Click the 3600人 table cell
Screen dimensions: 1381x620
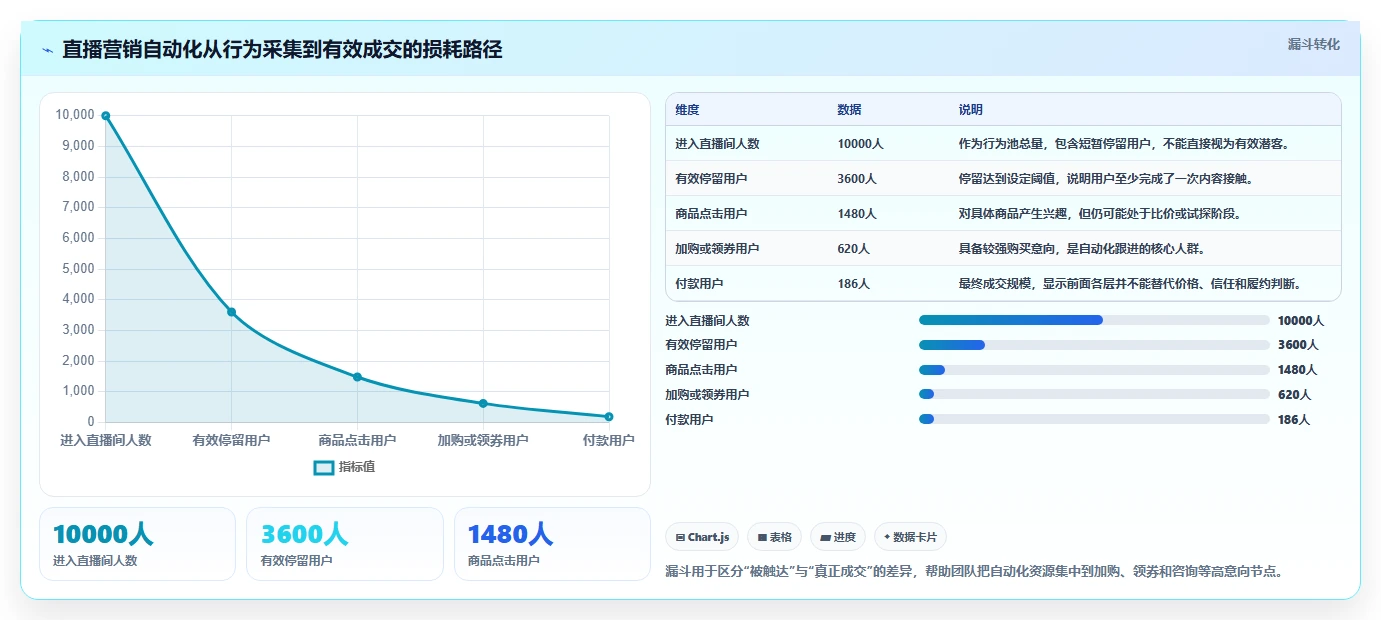pyautogui.click(x=857, y=179)
